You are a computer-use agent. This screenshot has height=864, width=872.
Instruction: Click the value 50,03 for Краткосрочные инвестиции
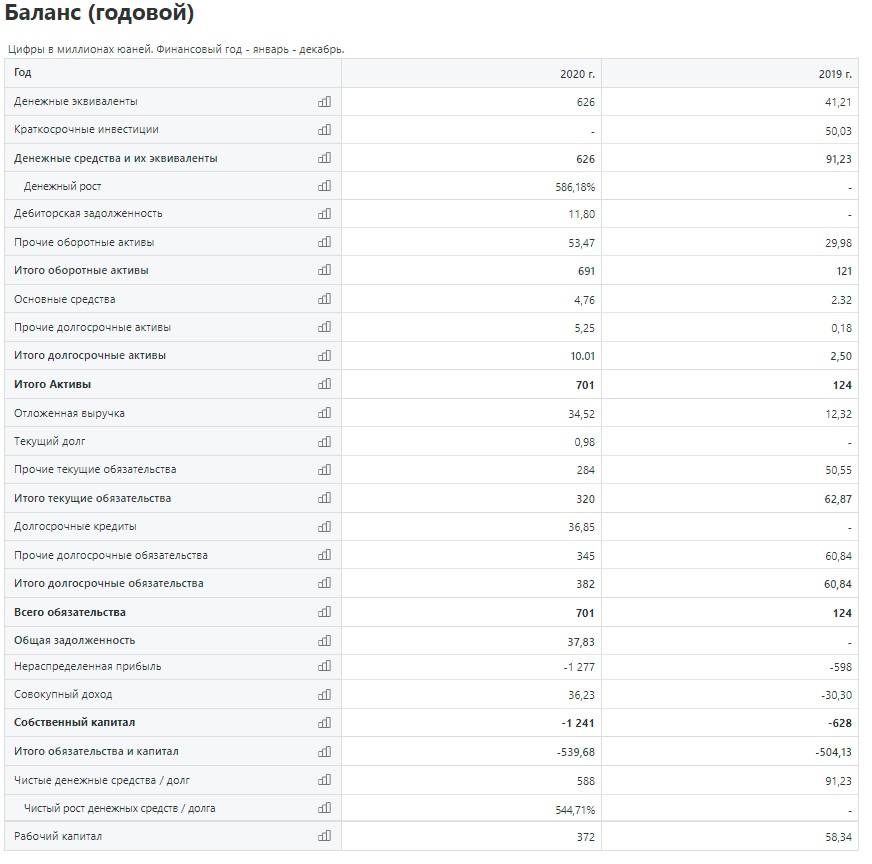click(838, 131)
